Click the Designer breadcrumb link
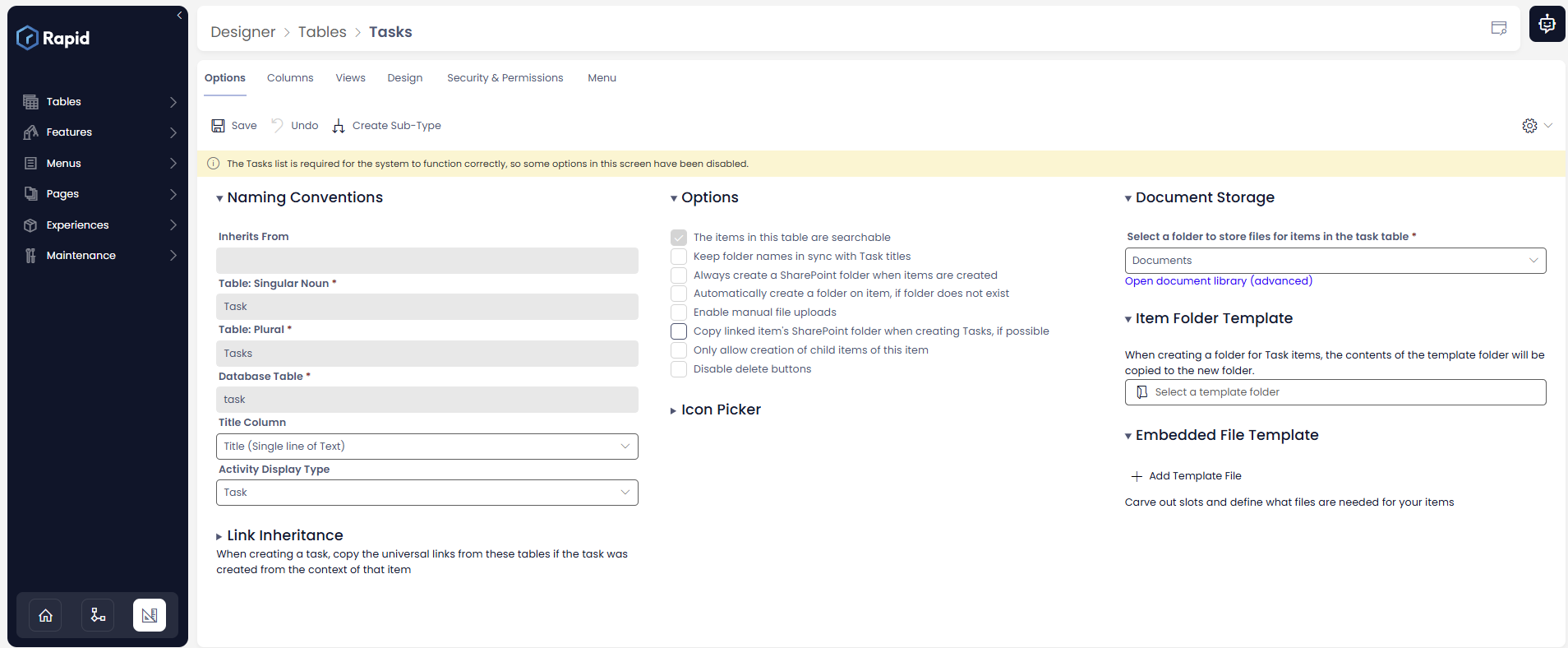This screenshot has height=648, width=1568. pos(243,32)
